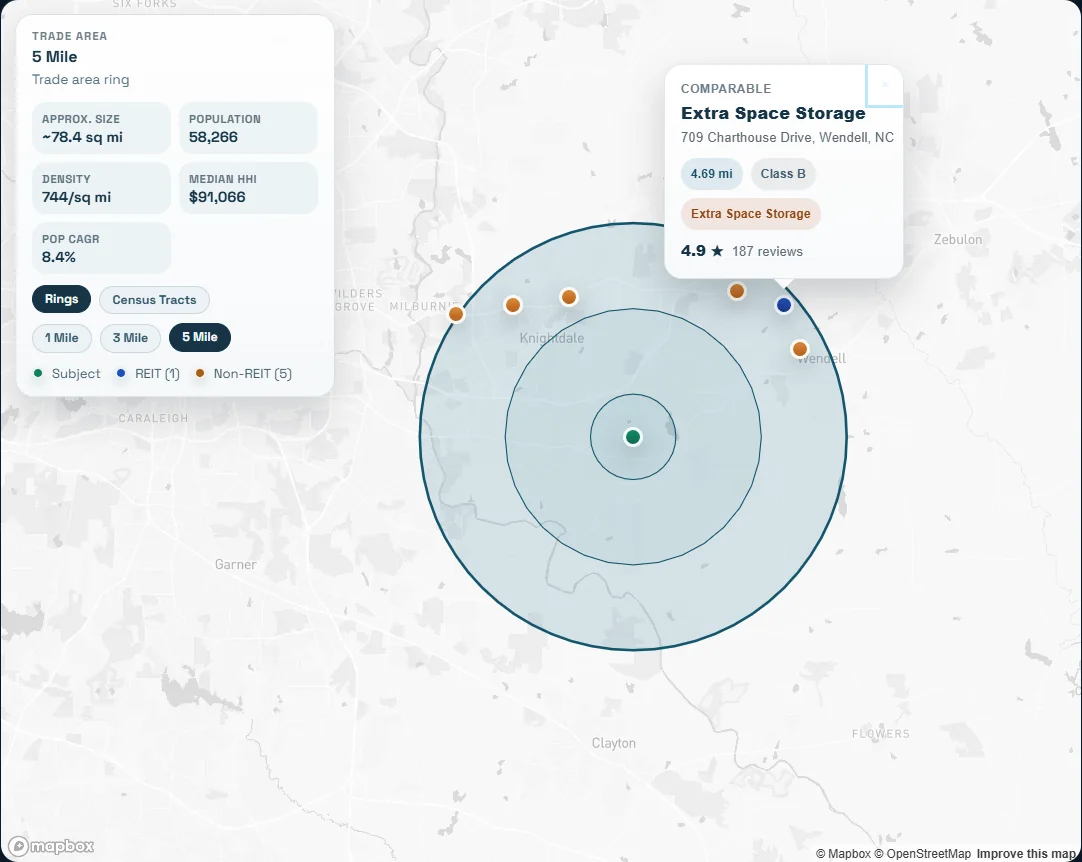This screenshot has height=862, width=1082.
Task: Click the orange marker beside the popup tail
Action: [737, 291]
